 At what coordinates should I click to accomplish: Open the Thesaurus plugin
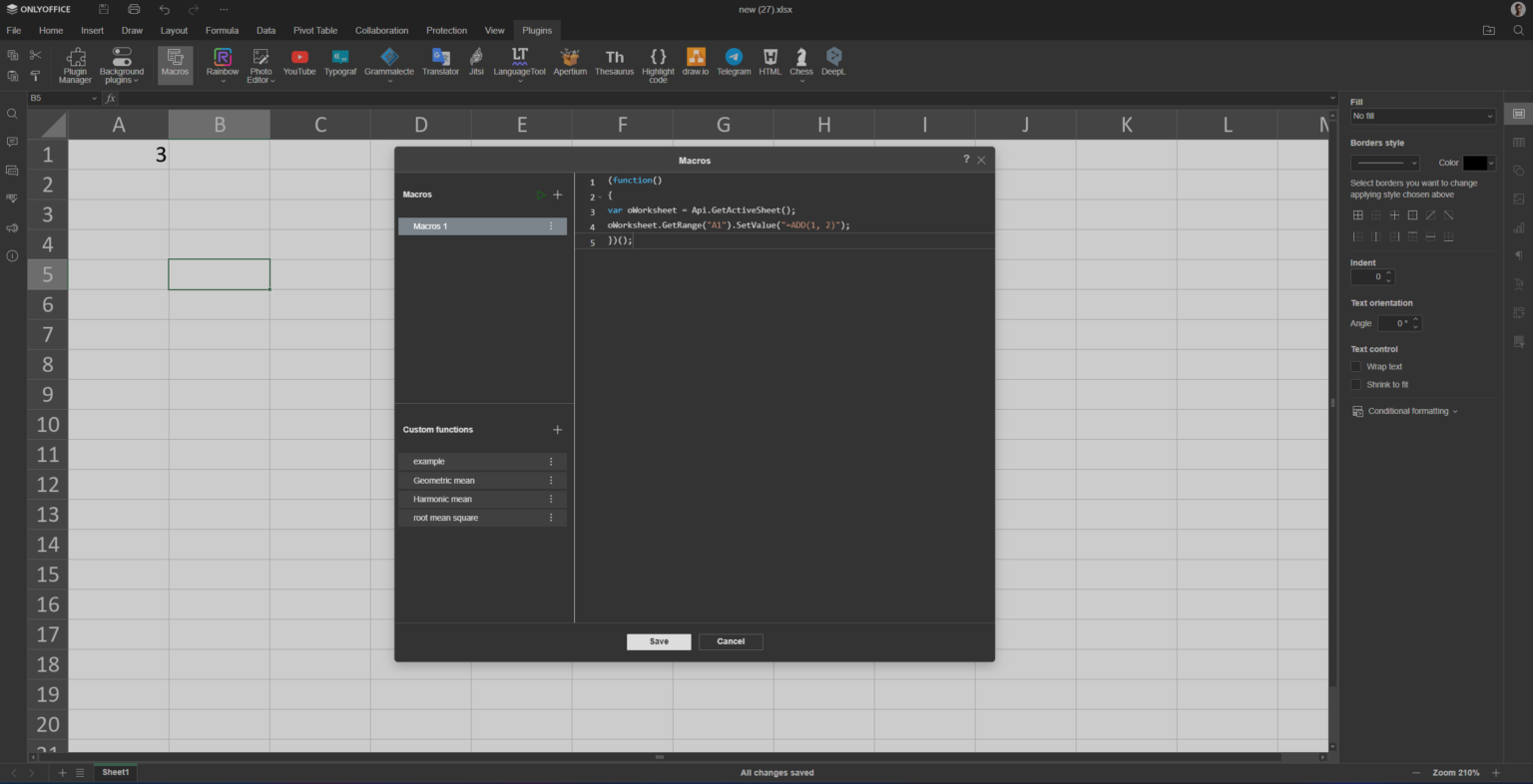tap(614, 63)
